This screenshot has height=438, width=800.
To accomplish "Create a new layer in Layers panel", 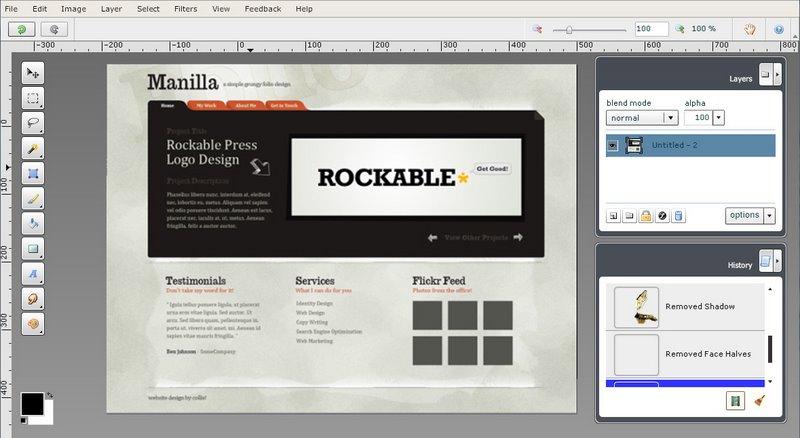I will point(613,216).
